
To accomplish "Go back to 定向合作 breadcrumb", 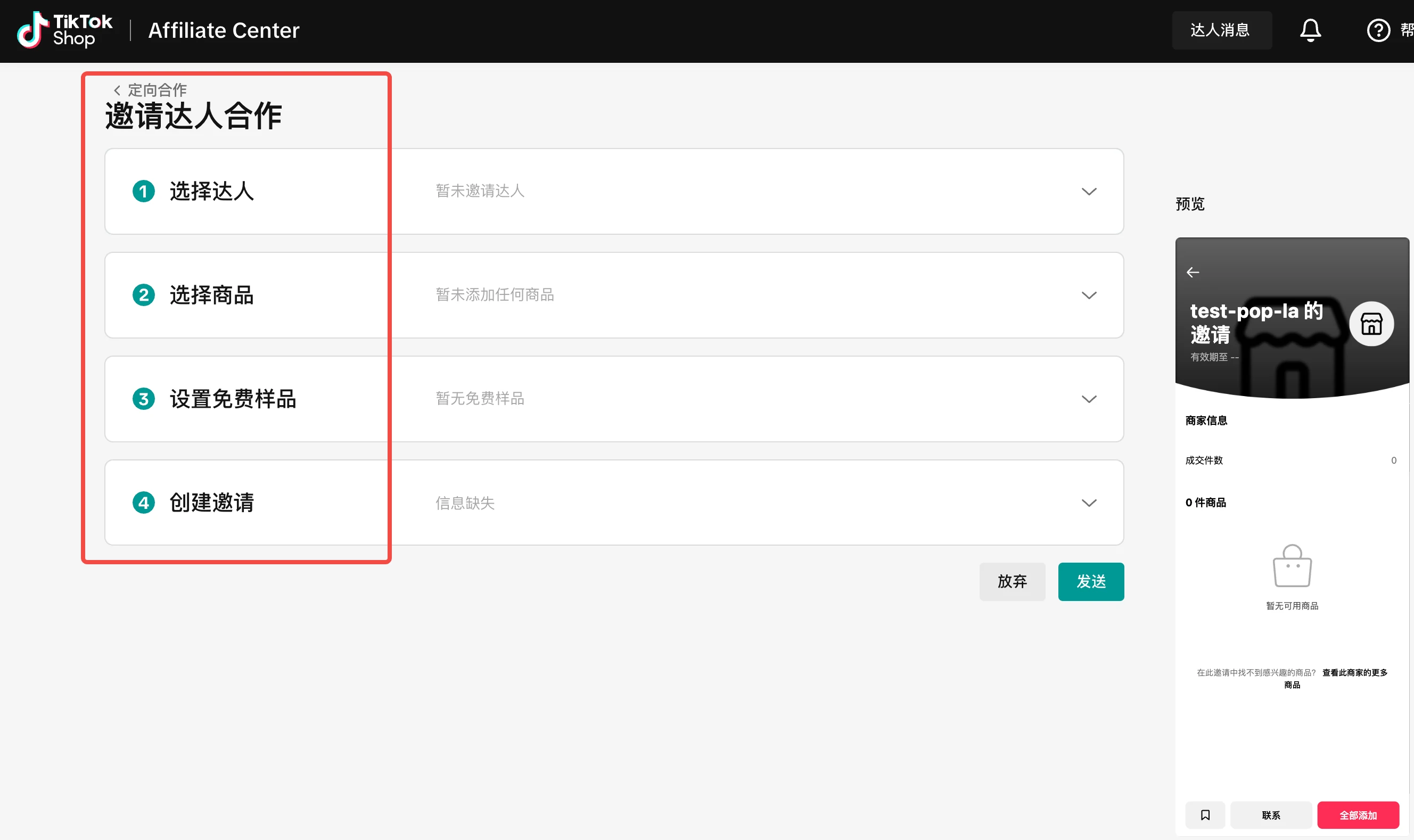I will click(151, 90).
